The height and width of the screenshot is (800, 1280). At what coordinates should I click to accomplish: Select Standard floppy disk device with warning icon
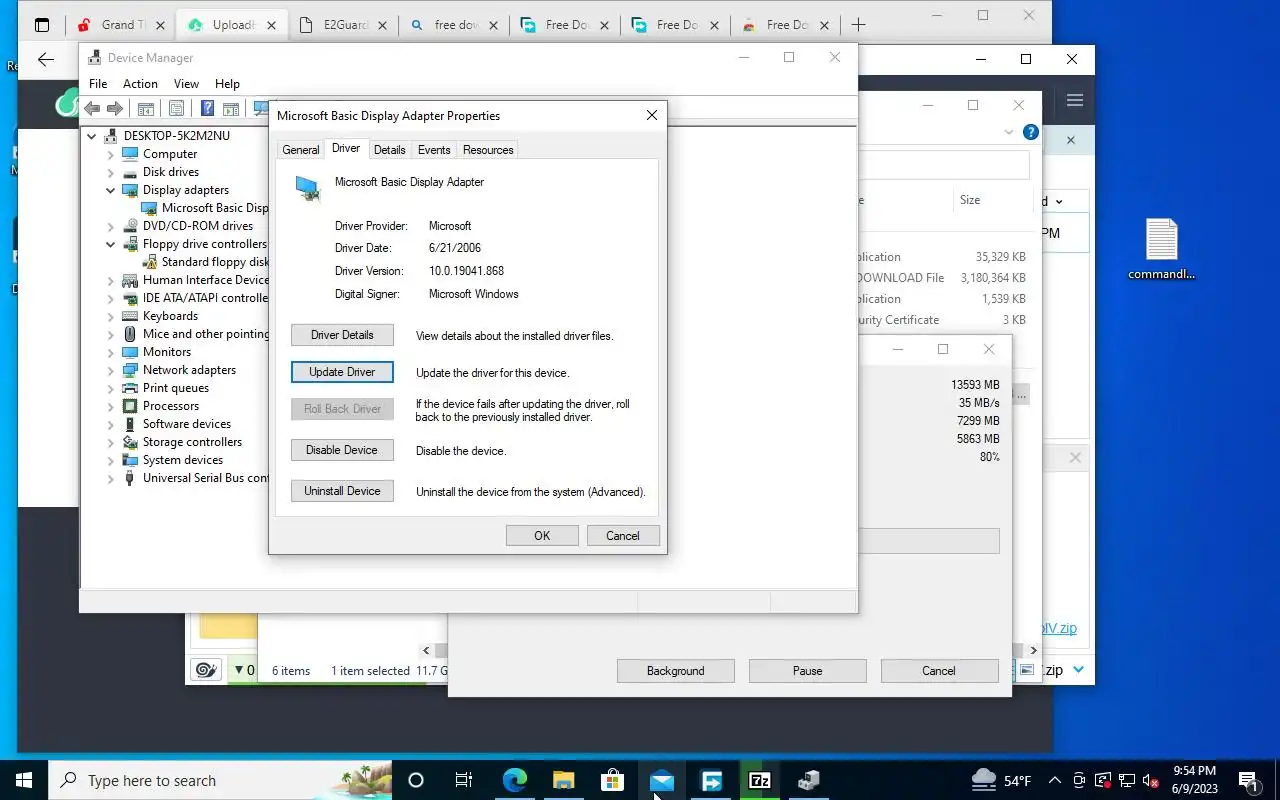[x=215, y=262]
